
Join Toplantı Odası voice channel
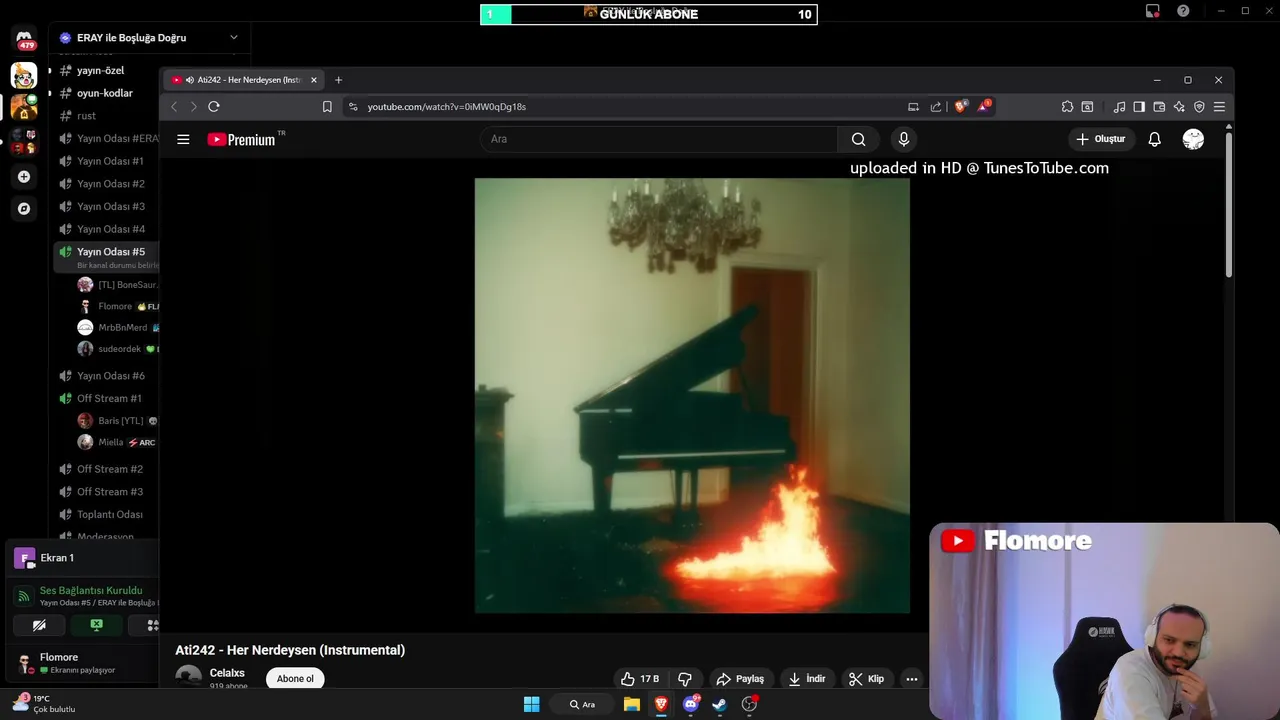tap(108, 514)
